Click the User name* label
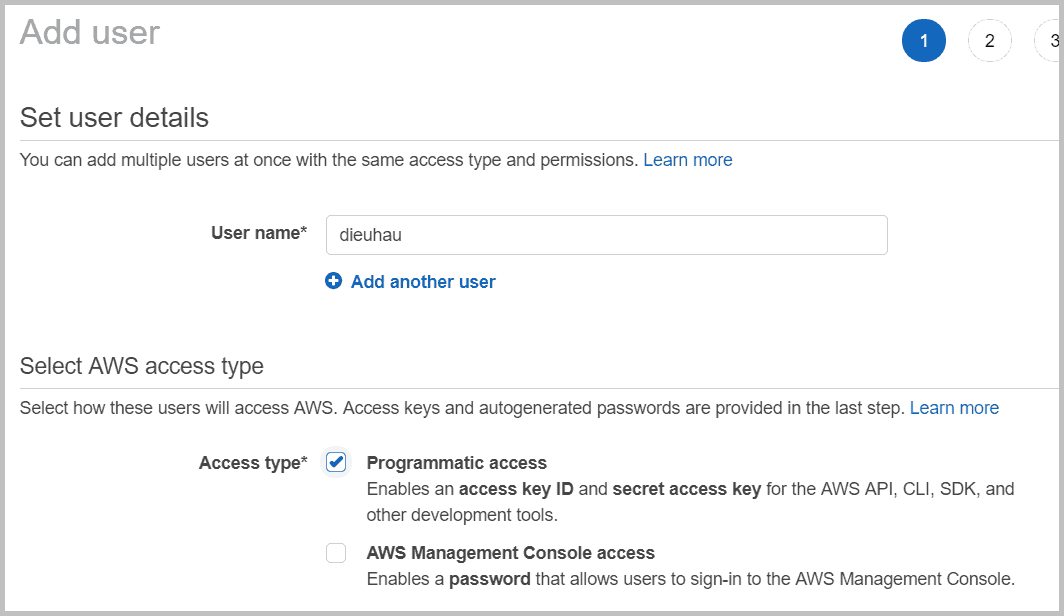The width and height of the screenshot is (1064, 616). point(259,233)
